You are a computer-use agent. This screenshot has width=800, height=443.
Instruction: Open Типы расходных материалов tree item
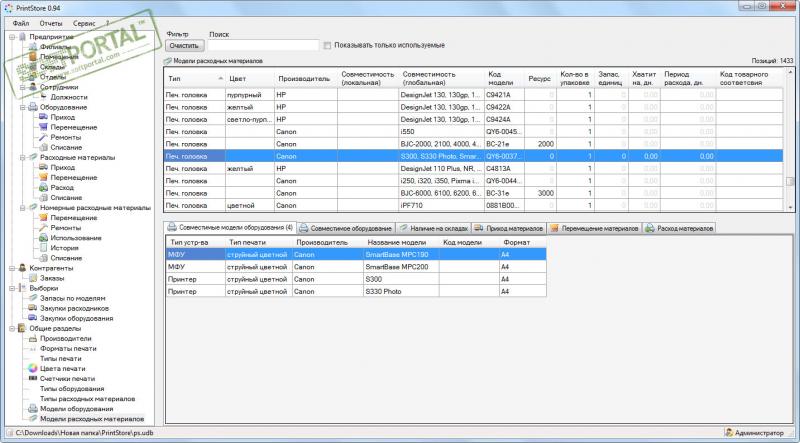coord(87,399)
